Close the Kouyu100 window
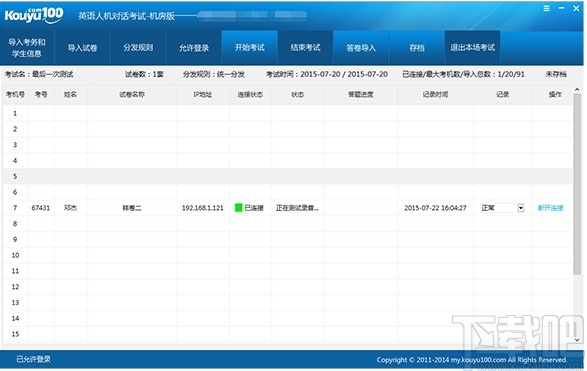The width and height of the screenshot is (587, 371). pos(576,8)
